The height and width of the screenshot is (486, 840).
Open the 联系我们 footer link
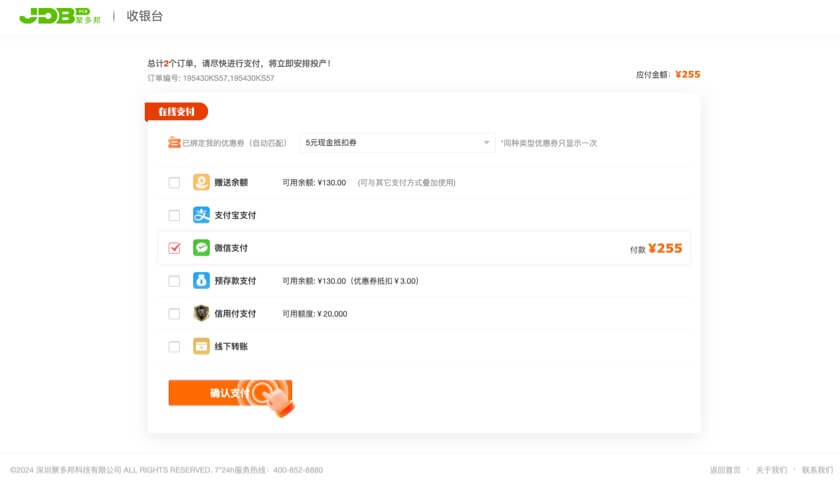817,470
